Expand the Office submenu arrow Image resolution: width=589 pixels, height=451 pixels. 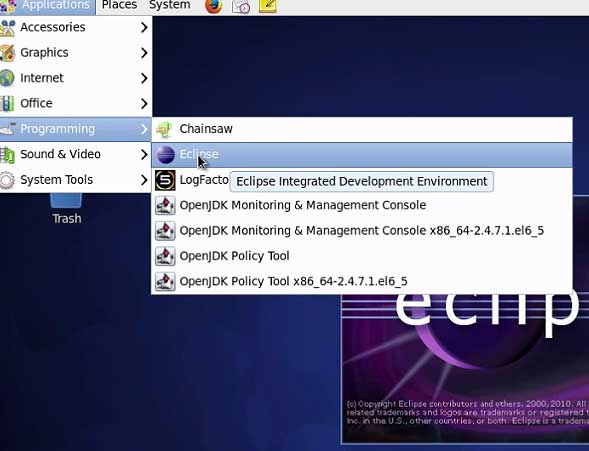144,104
